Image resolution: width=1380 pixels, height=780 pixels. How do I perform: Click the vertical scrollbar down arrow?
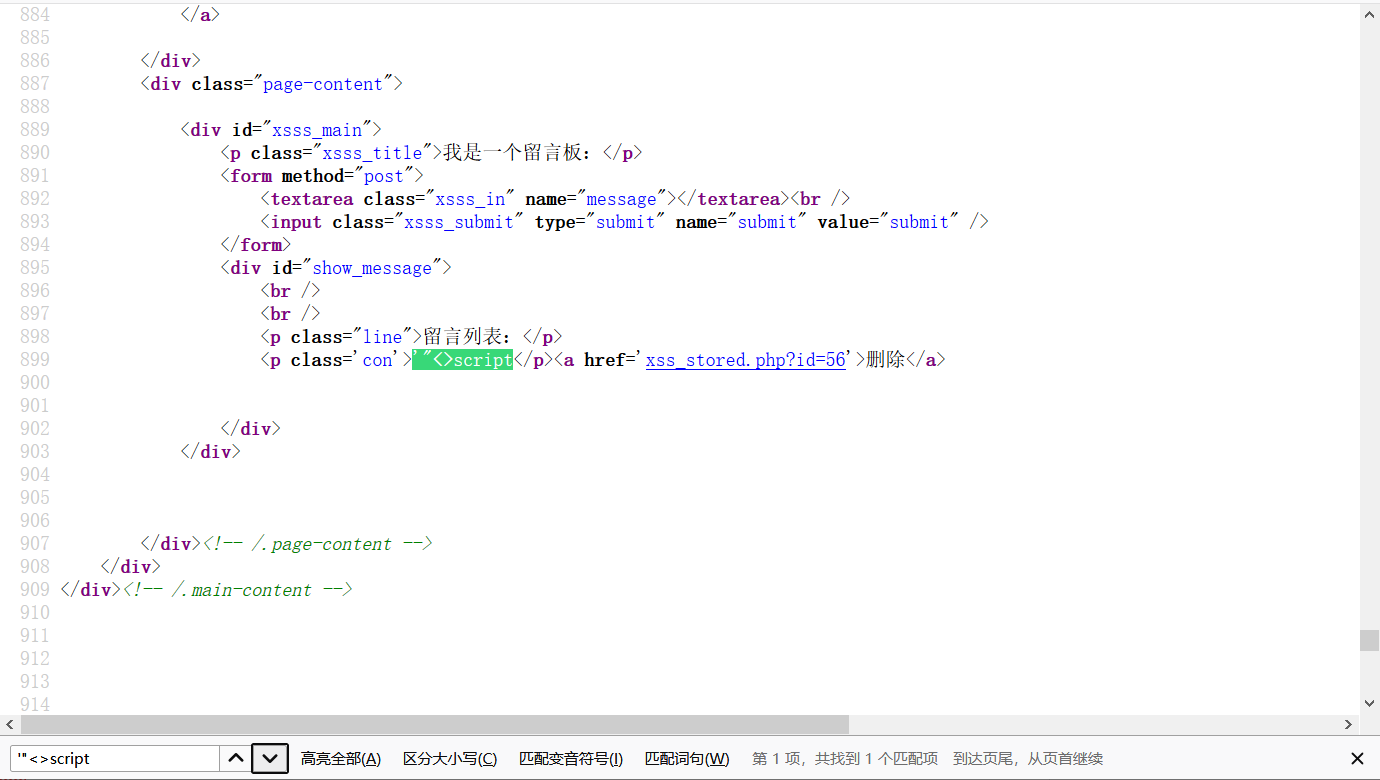[x=1369, y=704]
